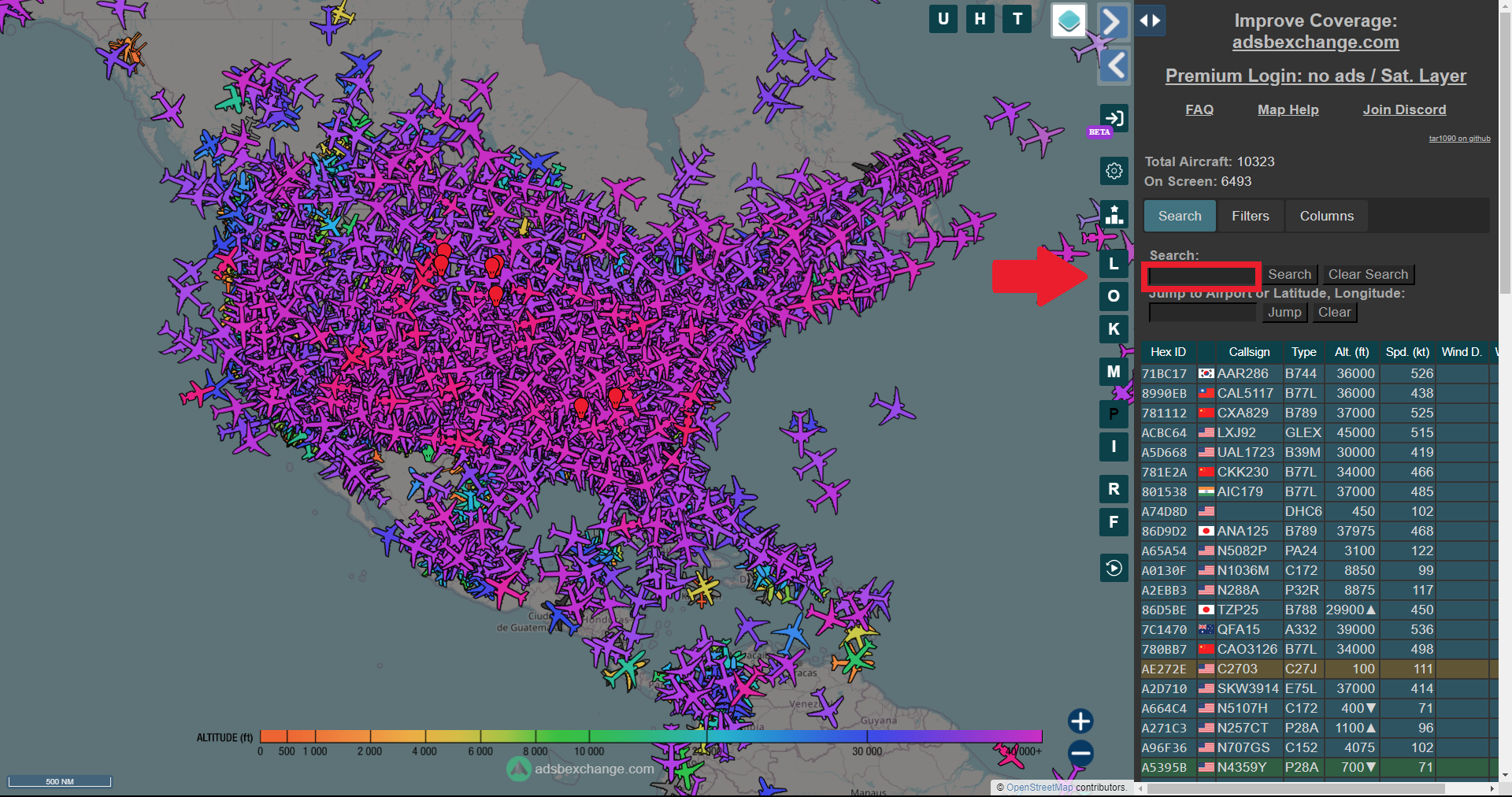This screenshot has height=797, width=1512.
Task: Select aircraft row CXA829
Action: pyautogui.click(x=1320, y=413)
